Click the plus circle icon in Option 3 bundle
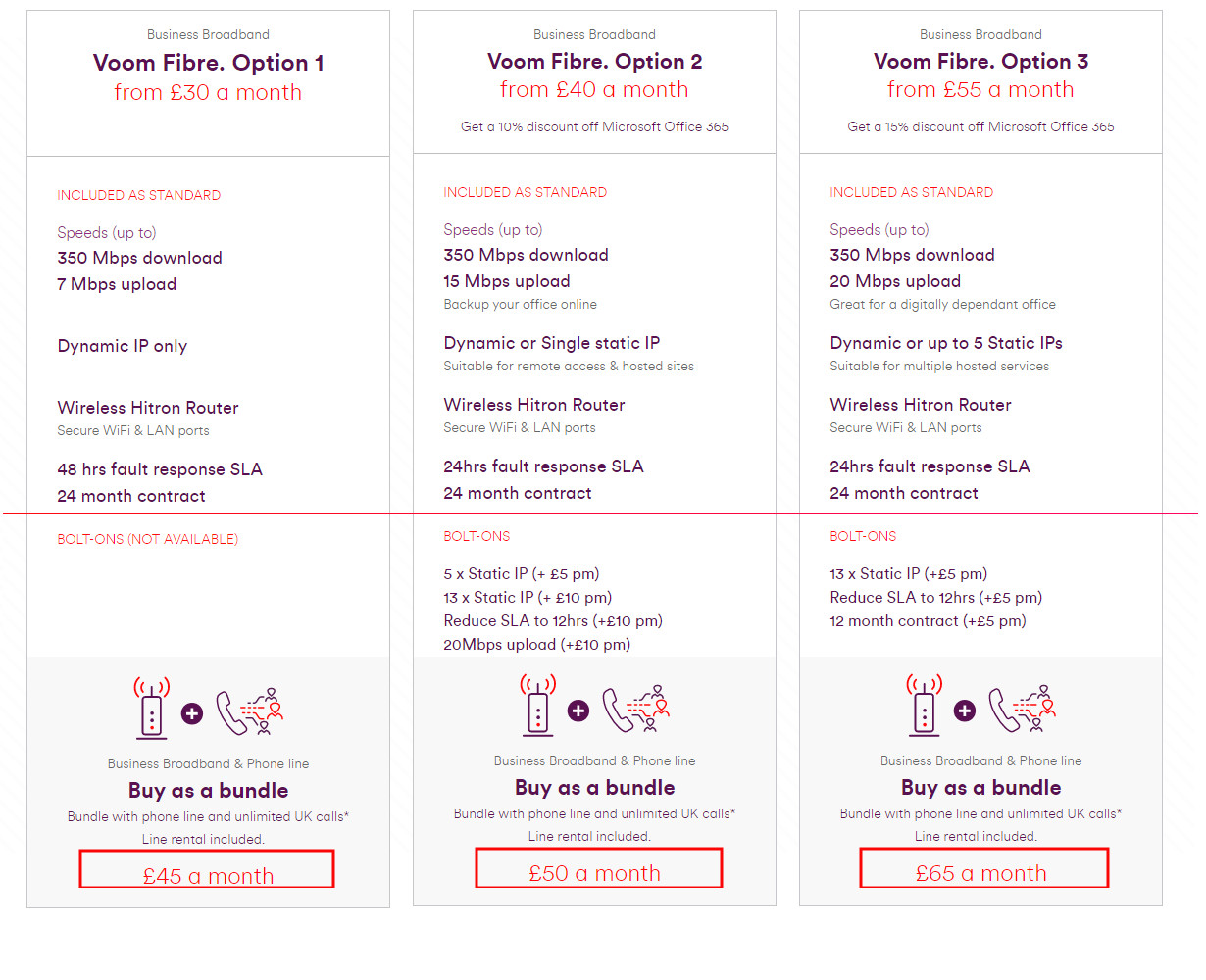1206x980 pixels. pos(965,710)
